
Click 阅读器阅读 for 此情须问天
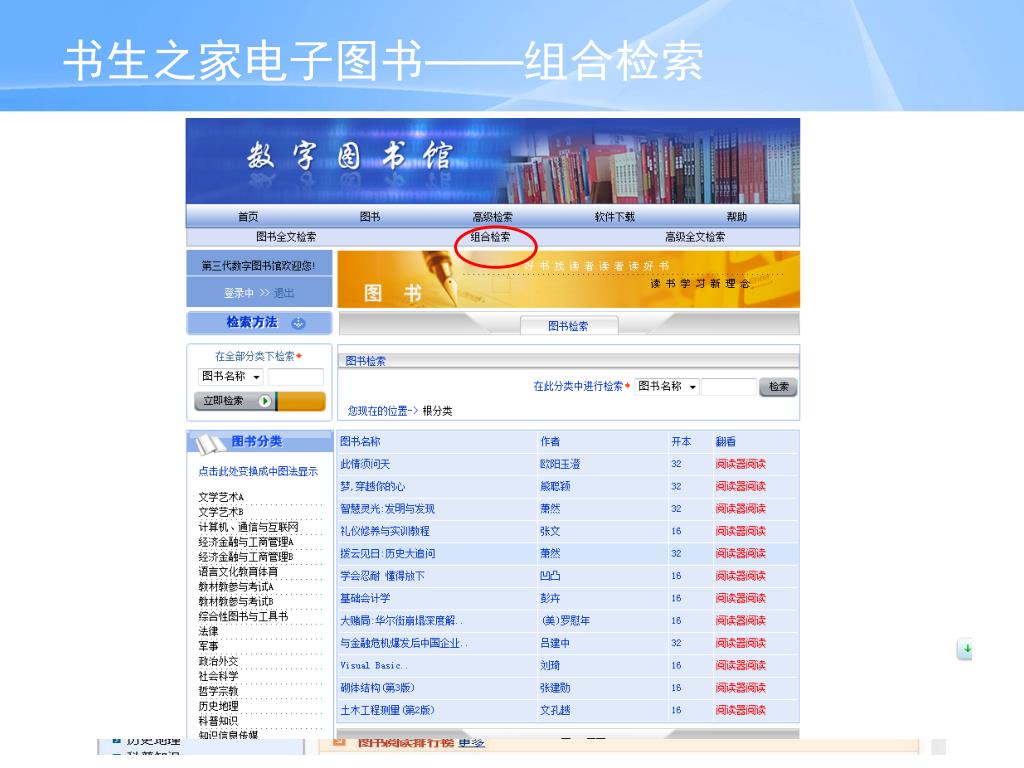(741, 464)
